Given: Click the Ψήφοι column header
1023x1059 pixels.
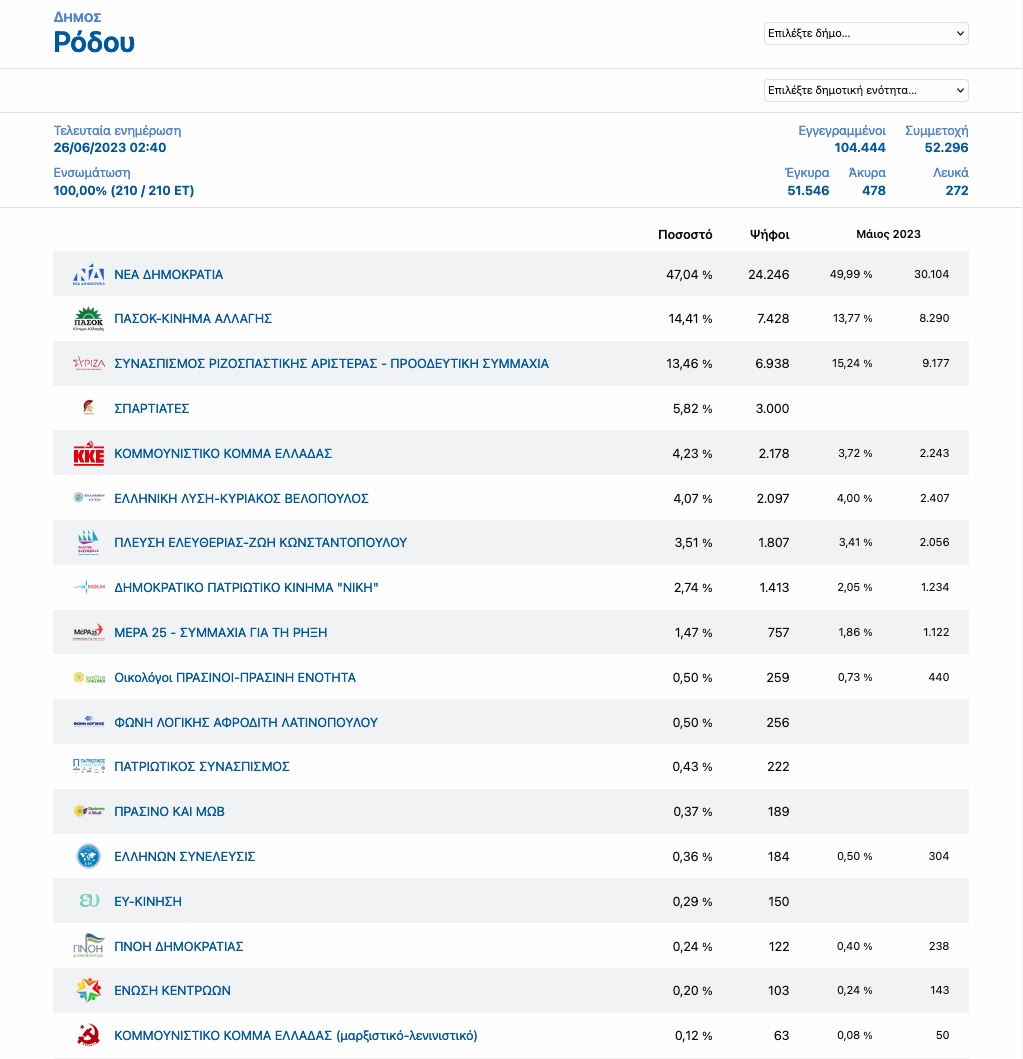Looking at the screenshot, I should coord(769,234).
